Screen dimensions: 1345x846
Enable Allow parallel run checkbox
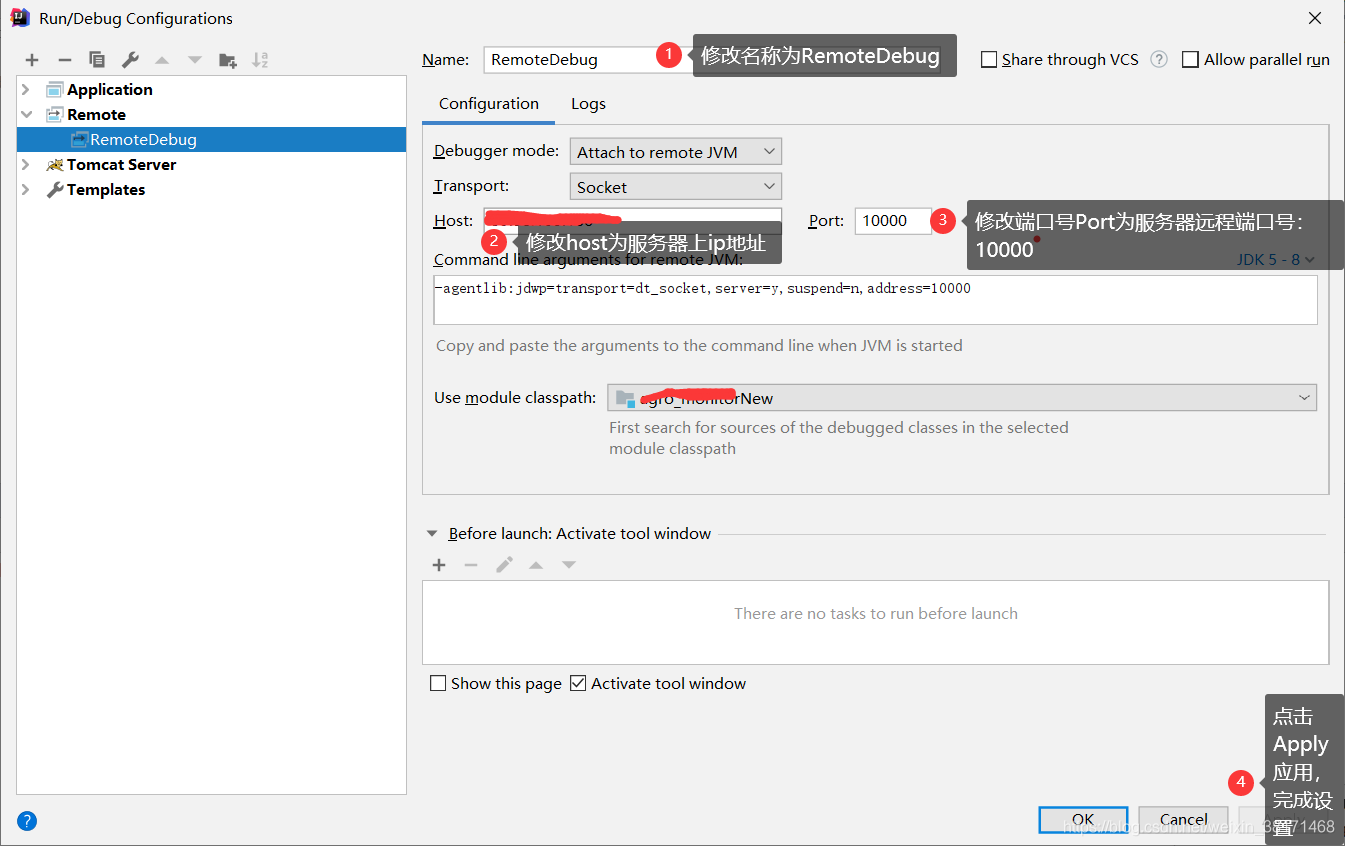(x=1190, y=60)
